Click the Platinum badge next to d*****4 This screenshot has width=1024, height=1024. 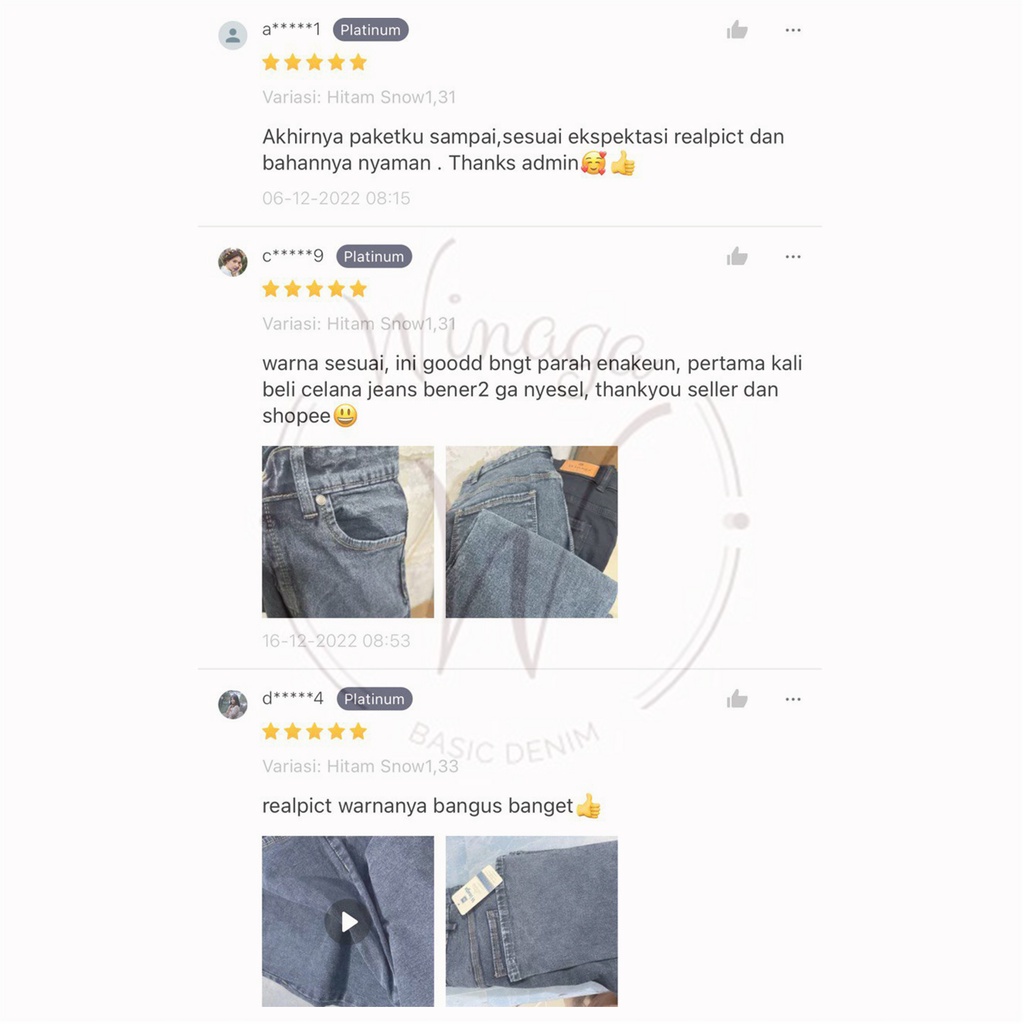[374, 699]
